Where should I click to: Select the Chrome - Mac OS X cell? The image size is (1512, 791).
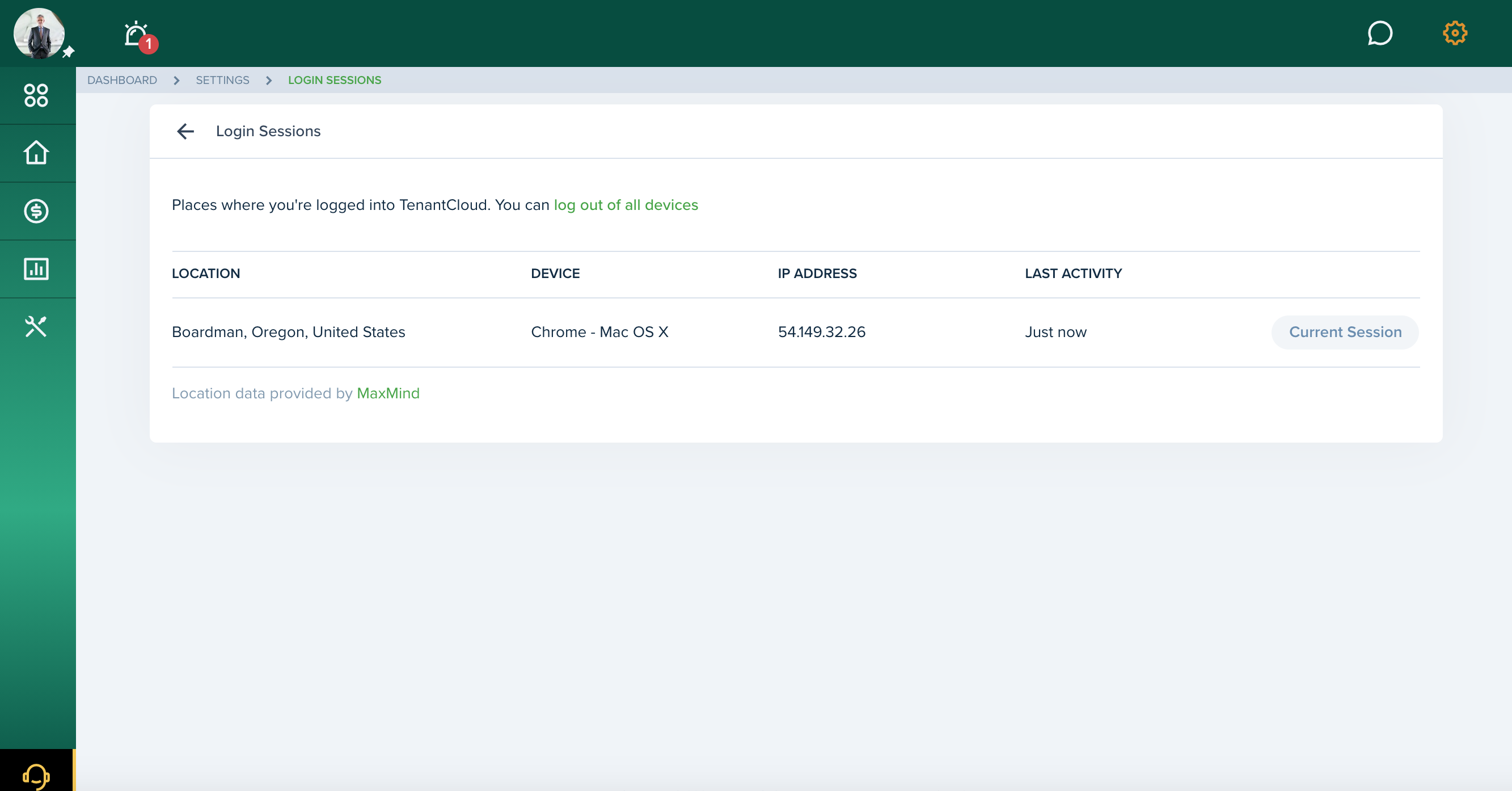pos(599,333)
